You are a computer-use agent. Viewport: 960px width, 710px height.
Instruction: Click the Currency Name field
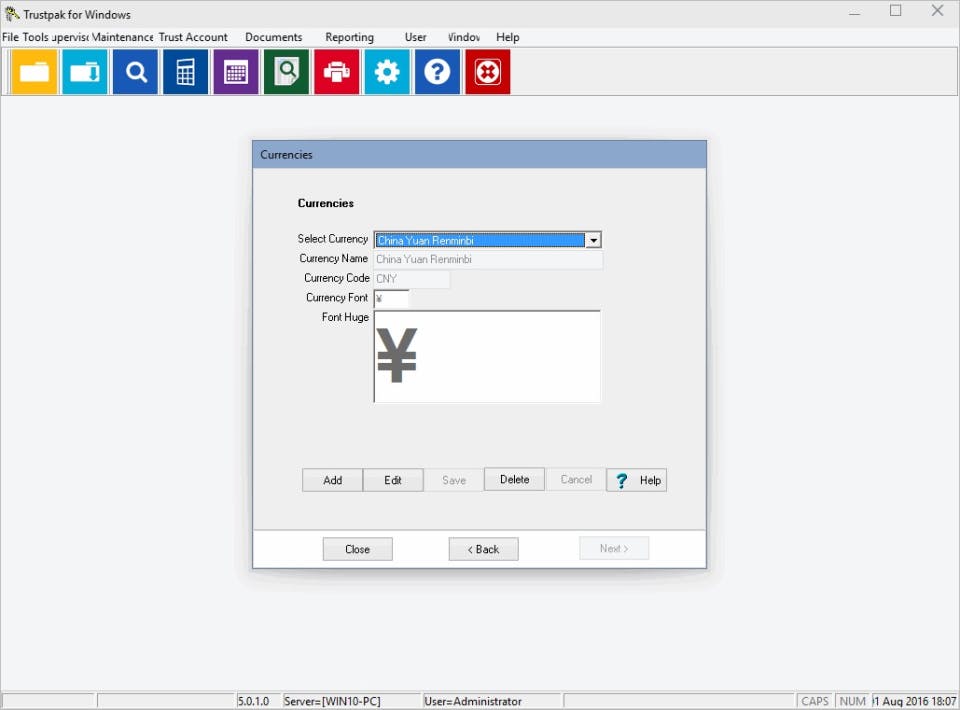(488, 260)
